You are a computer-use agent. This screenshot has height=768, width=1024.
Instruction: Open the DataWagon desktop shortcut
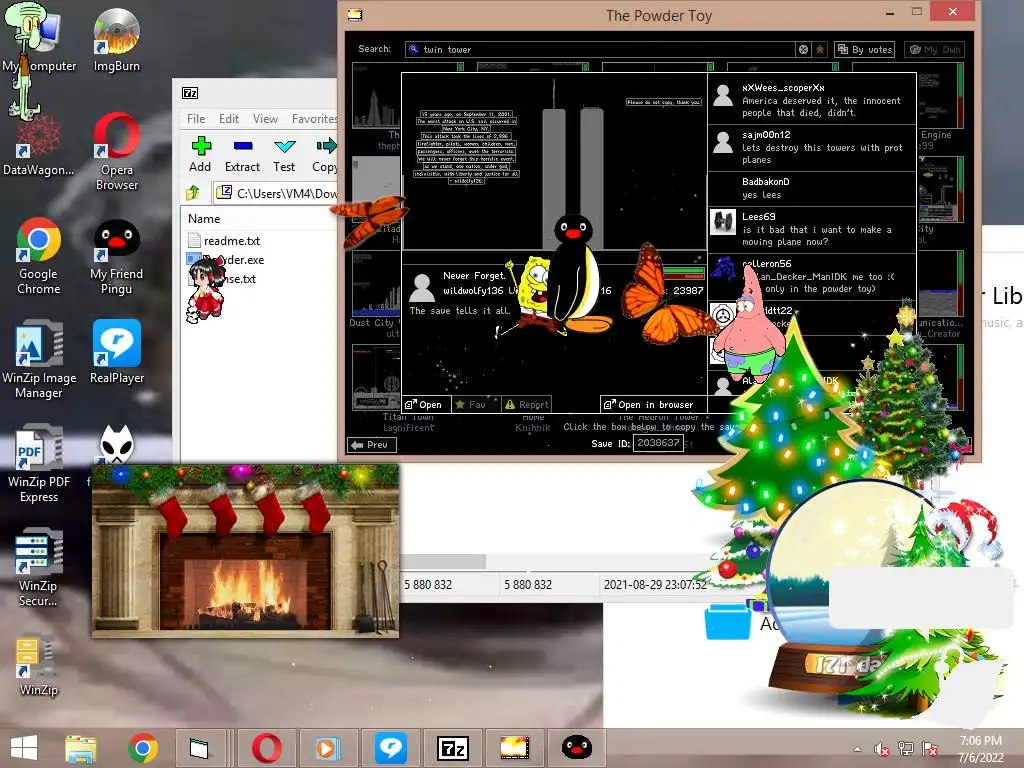coord(38,145)
